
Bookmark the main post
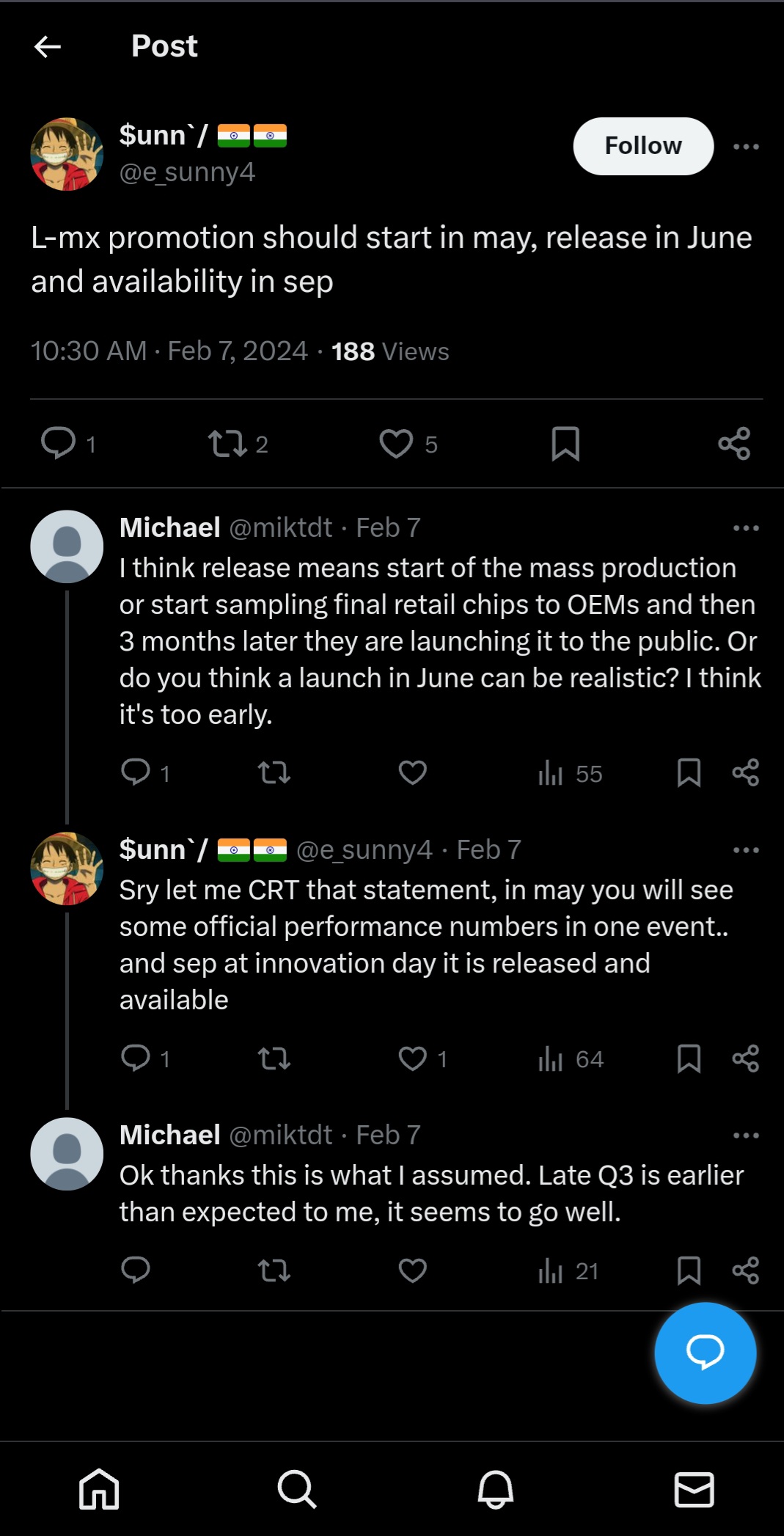click(x=565, y=444)
